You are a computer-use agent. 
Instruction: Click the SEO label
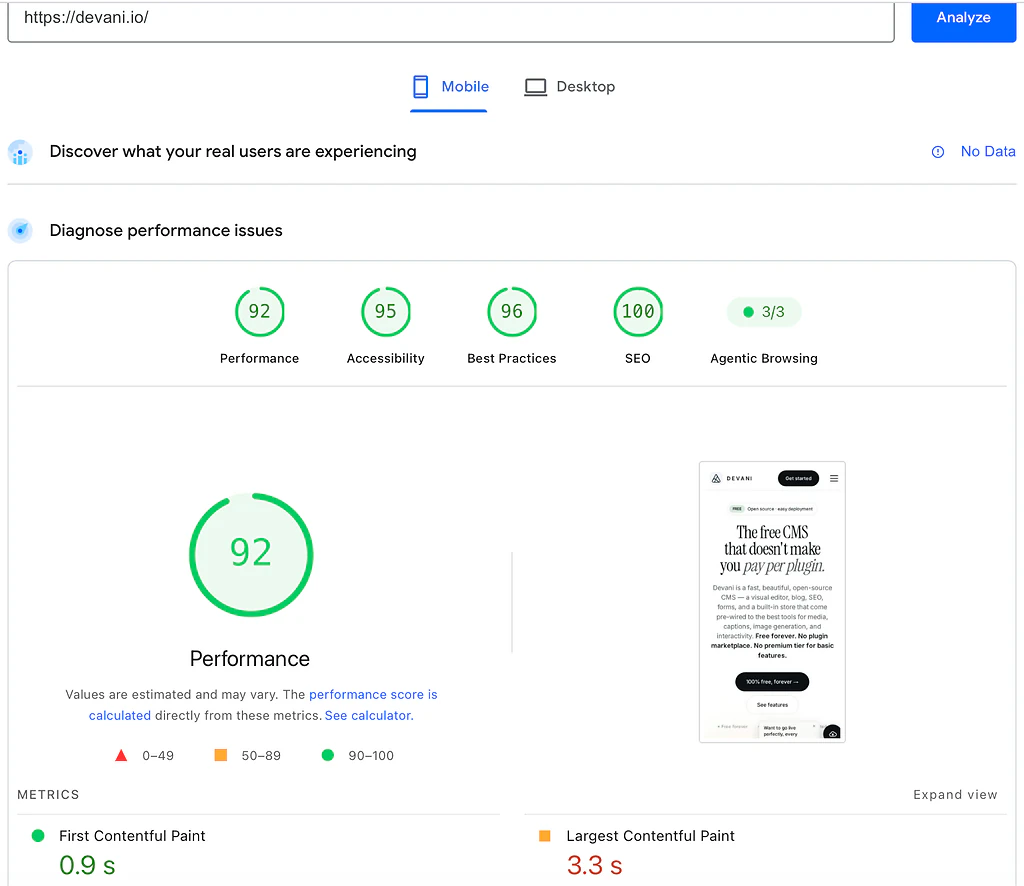(637, 358)
